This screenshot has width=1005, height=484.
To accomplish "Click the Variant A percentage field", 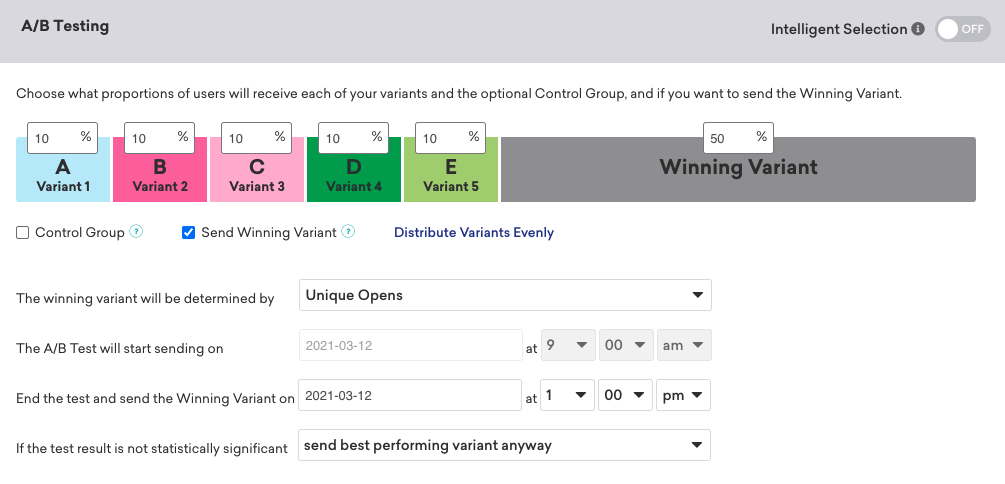I will (63, 138).
